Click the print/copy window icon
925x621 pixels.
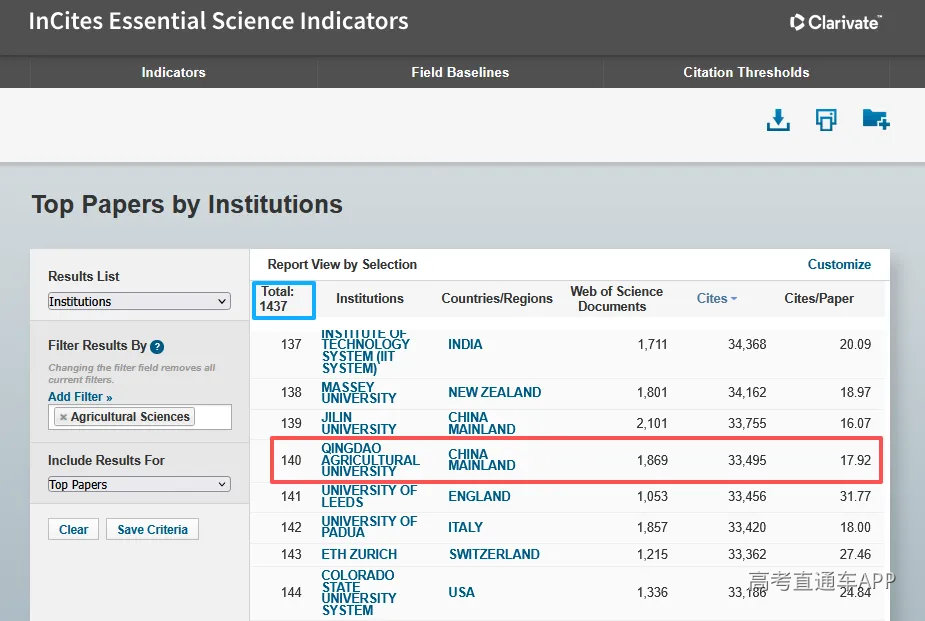pos(826,120)
